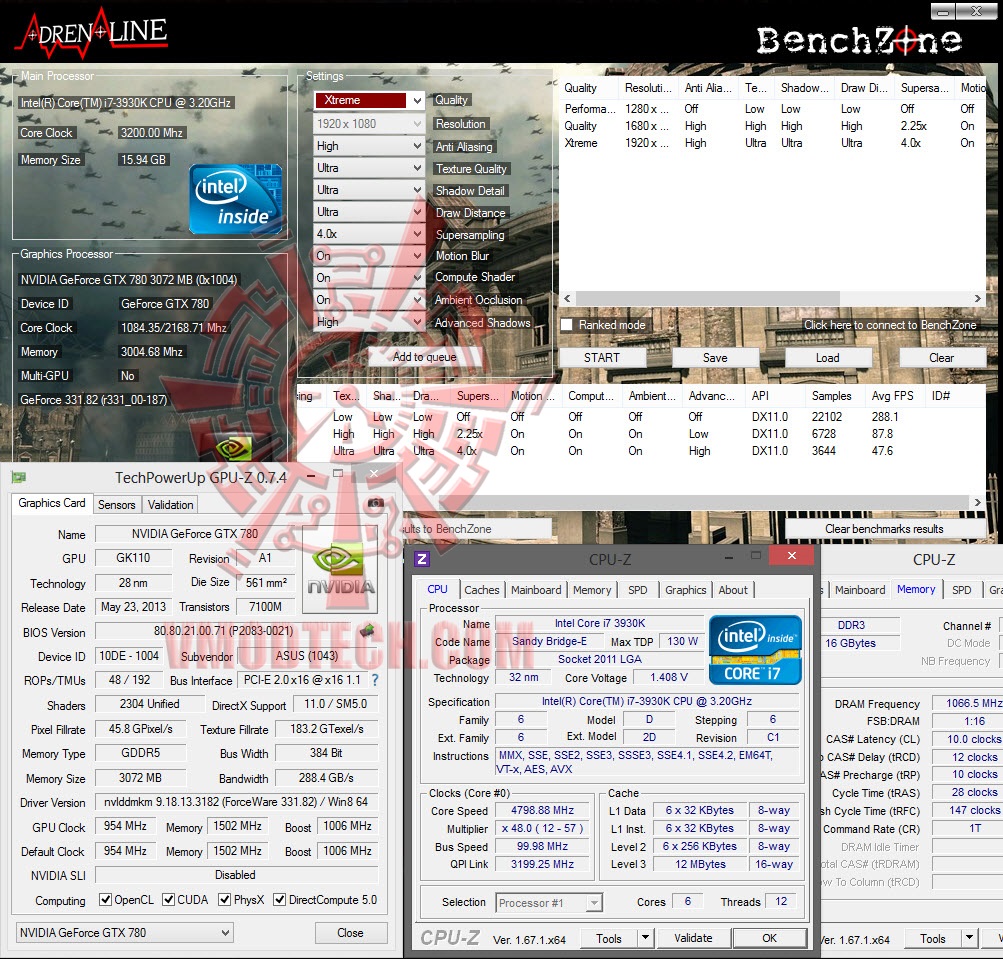The image size is (1003, 959).
Task: Click the START benchmark button
Action: pos(601,358)
